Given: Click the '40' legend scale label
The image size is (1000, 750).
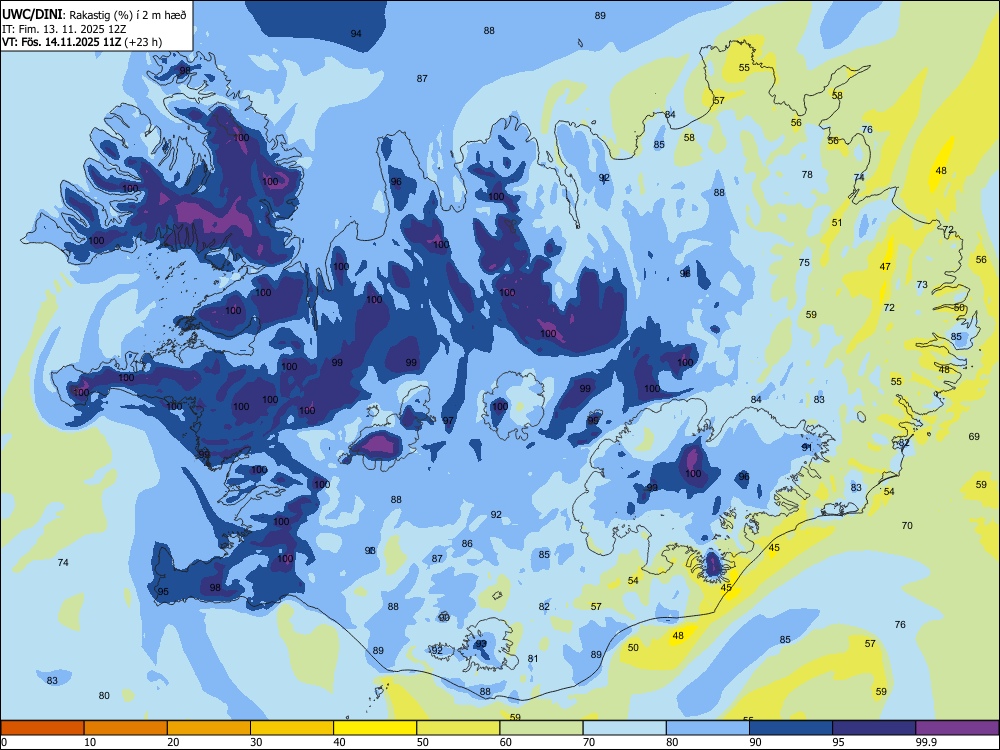Looking at the screenshot, I should (339, 742).
